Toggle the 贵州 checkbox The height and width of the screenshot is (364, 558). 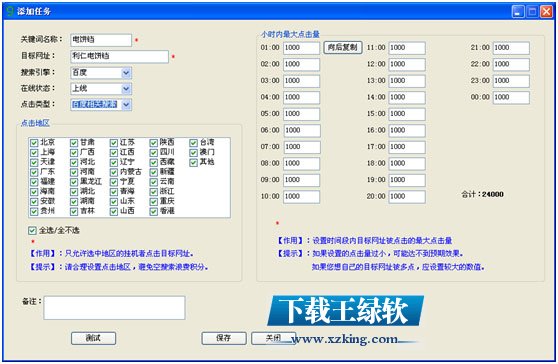pos(34,212)
